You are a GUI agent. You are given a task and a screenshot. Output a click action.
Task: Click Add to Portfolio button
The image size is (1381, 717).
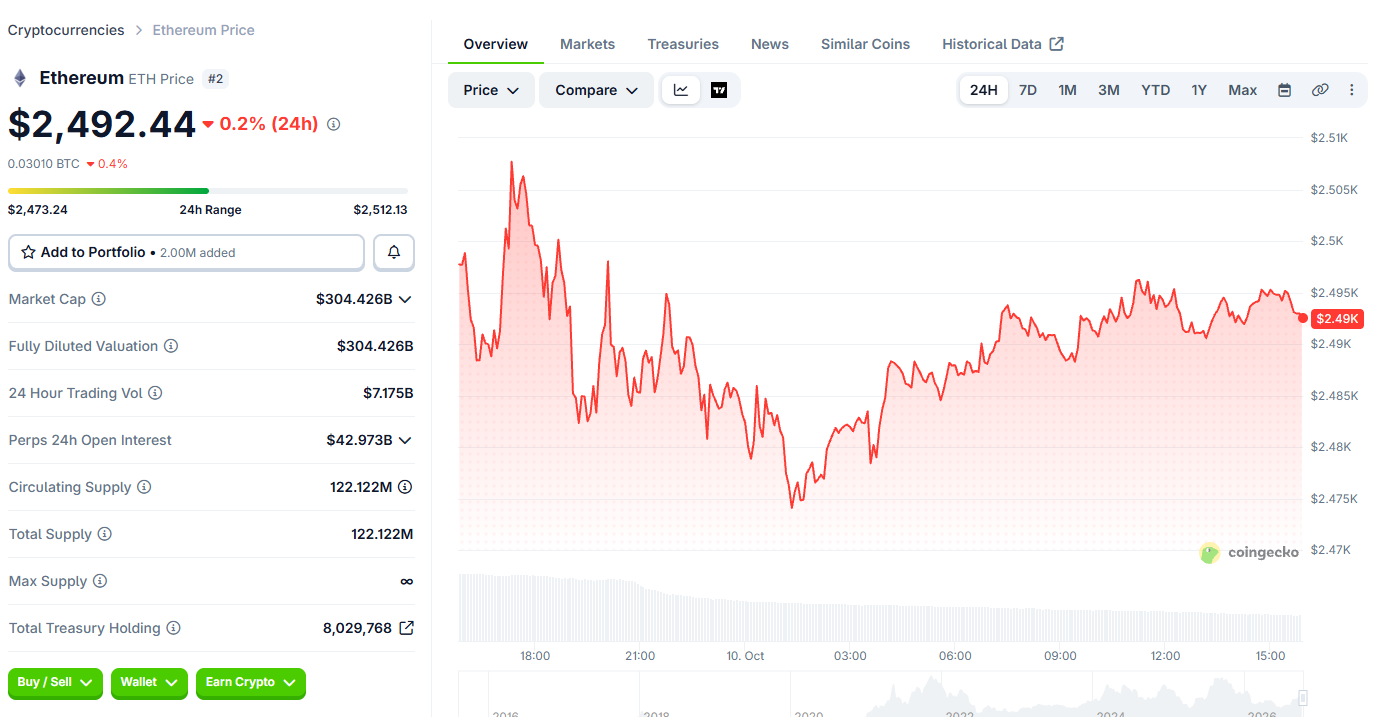(x=186, y=253)
